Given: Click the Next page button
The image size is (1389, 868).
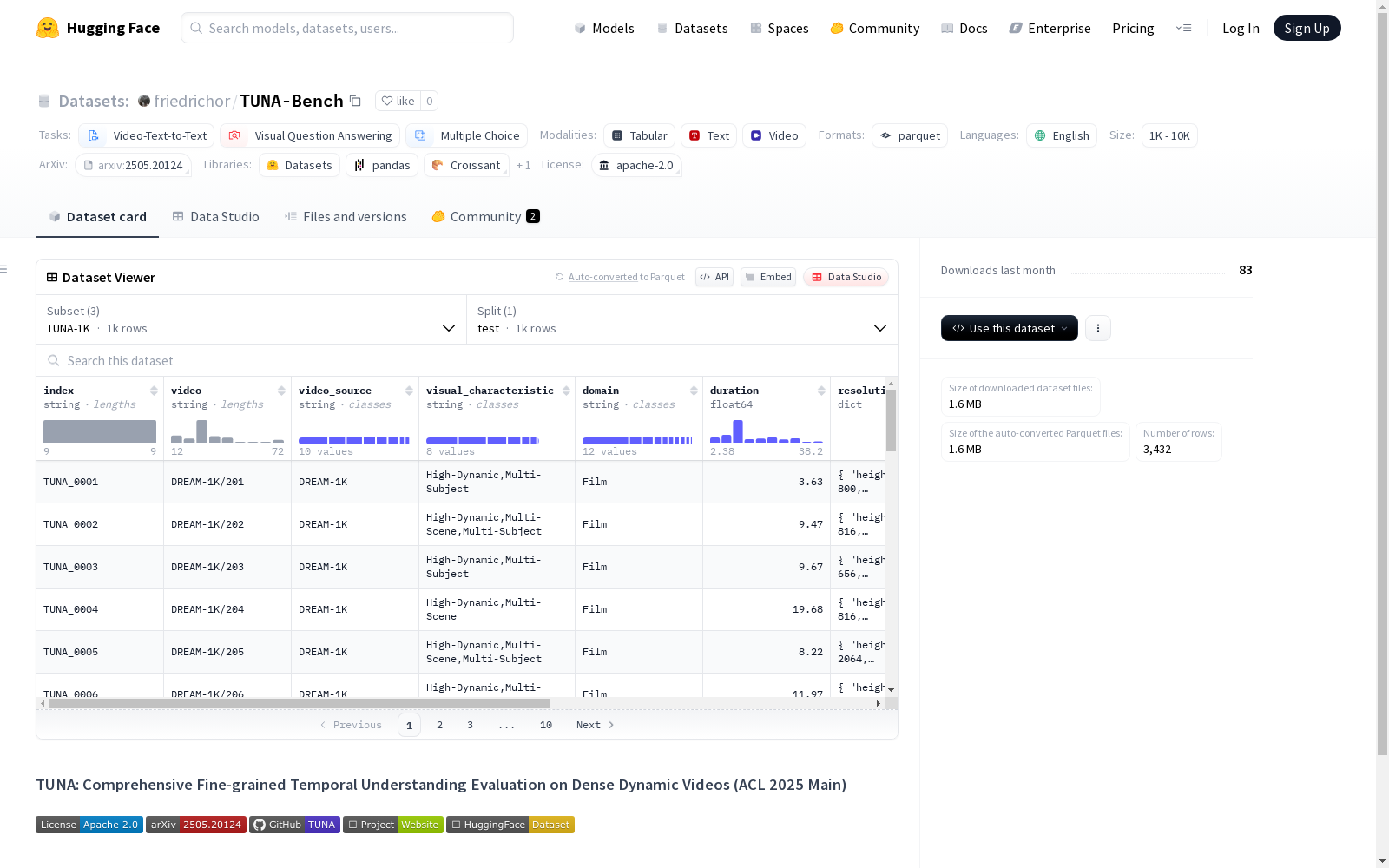Looking at the screenshot, I should pos(596,725).
